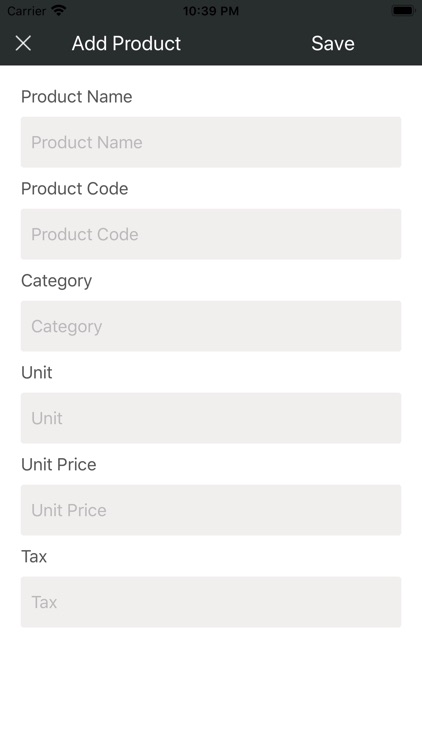The width and height of the screenshot is (422, 750).
Task: Tap the 10:39 PM clock
Action: click(x=211, y=11)
